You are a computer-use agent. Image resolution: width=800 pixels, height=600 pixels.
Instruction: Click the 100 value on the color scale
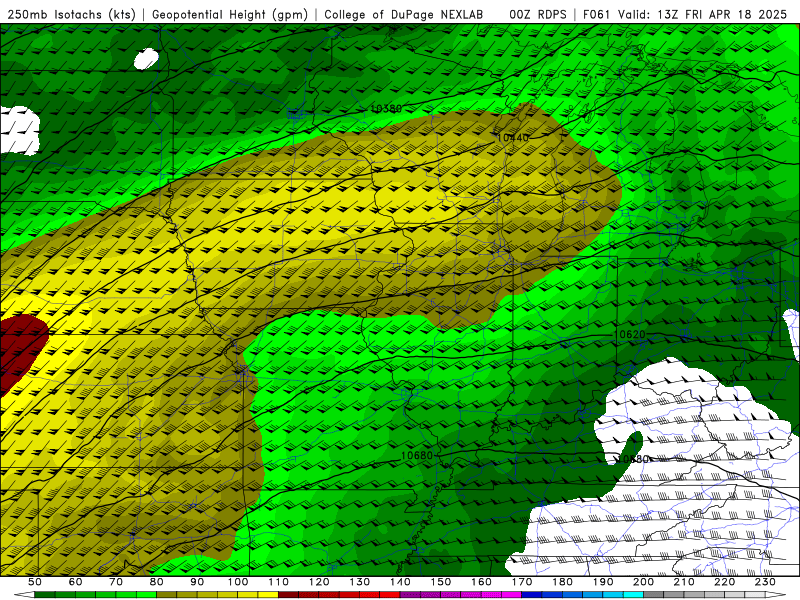238,582
